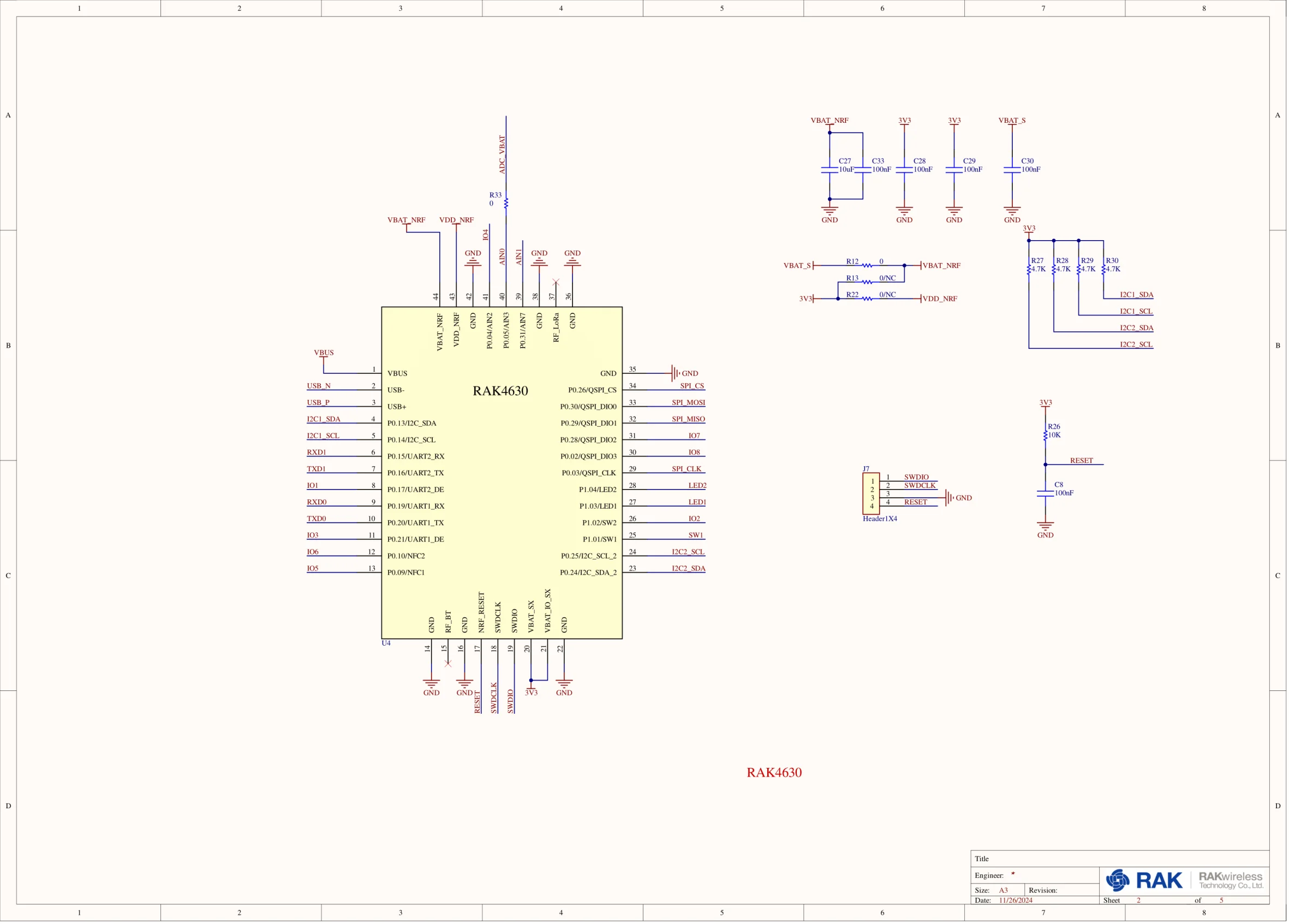Viewport: 1289px width, 924px height.
Task: Click the IO4 net label above pin 41
Action: point(485,235)
